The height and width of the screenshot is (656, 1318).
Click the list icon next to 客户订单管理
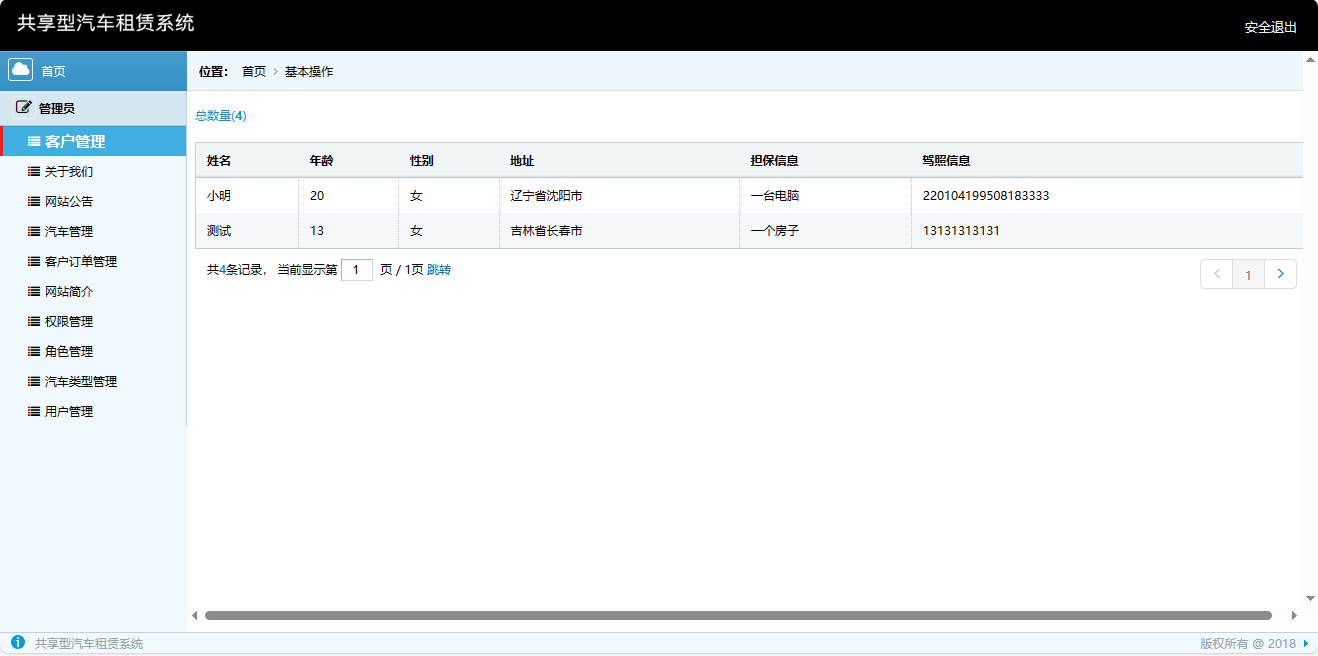pyautogui.click(x=34, y=261)
